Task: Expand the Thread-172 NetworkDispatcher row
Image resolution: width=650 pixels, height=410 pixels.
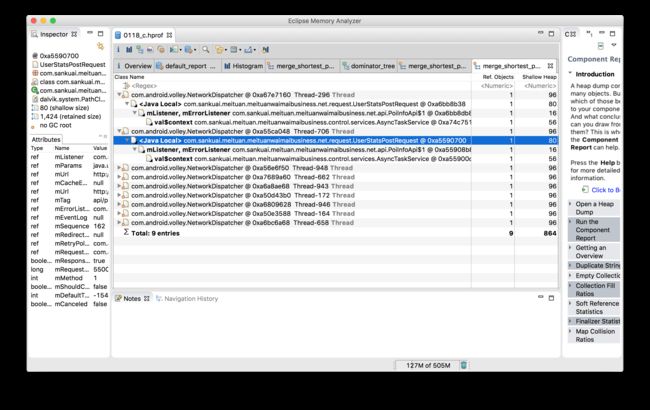Action: pos(119,195)
